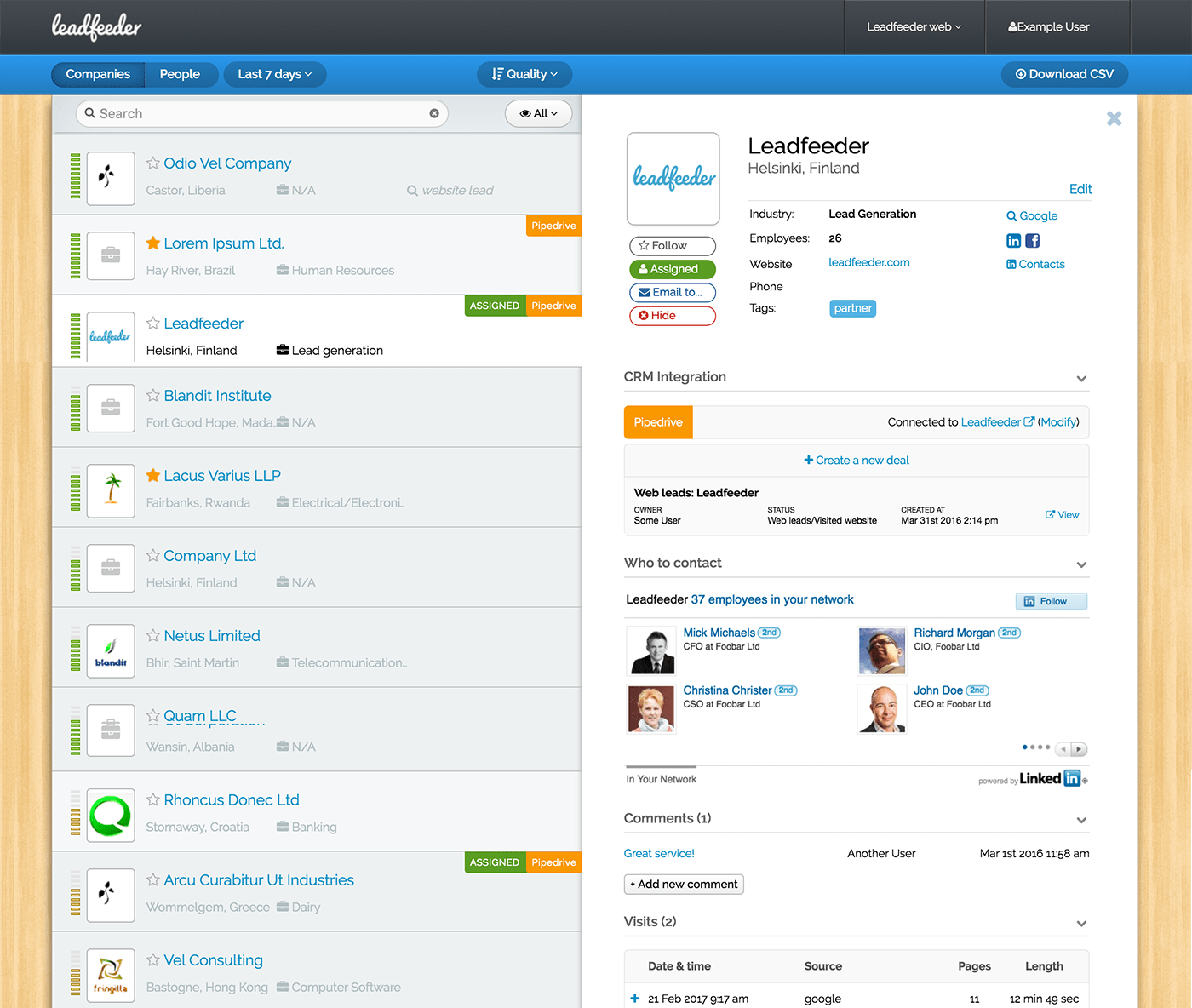
Task: Go to previous LinkedIn contacts page arrow
Action: point(1063,749)
